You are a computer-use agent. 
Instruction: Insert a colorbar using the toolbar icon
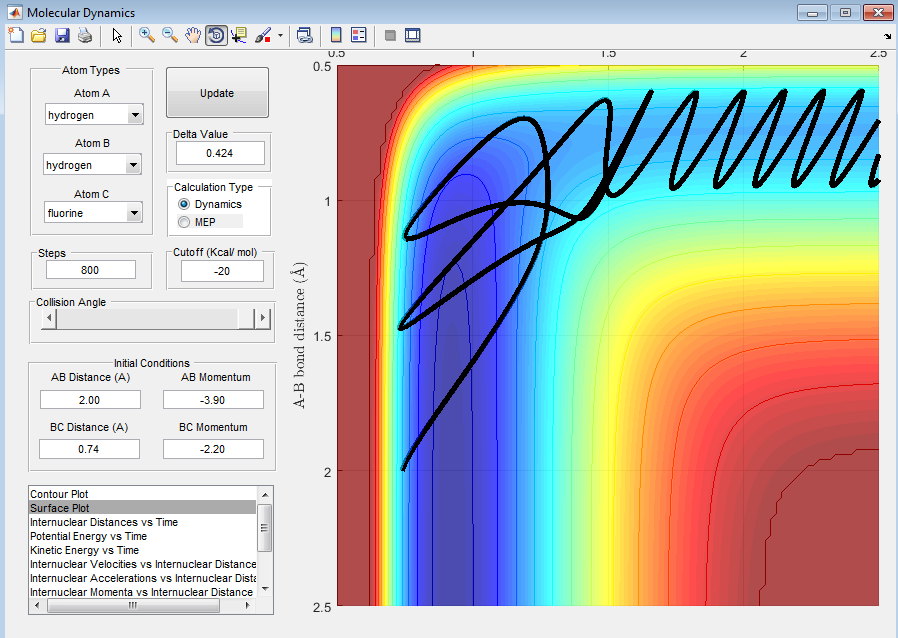[336, 36]
